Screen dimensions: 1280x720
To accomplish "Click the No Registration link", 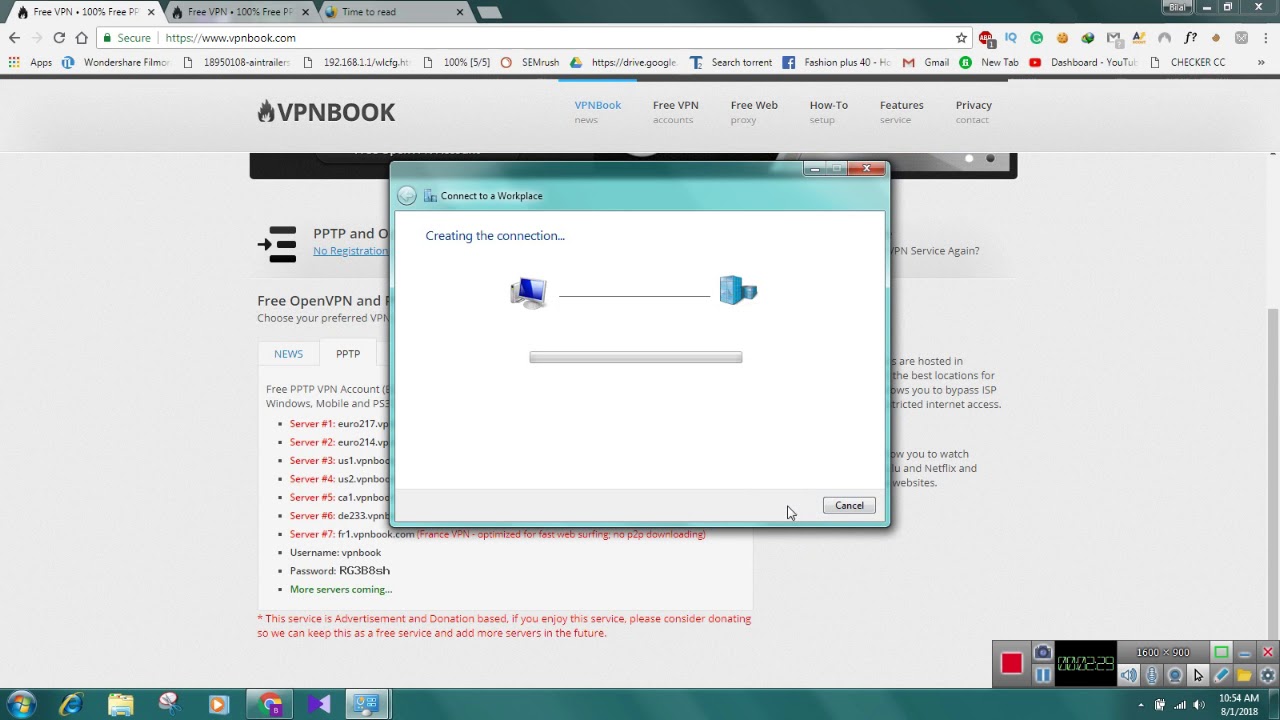I will coord(350,251).
